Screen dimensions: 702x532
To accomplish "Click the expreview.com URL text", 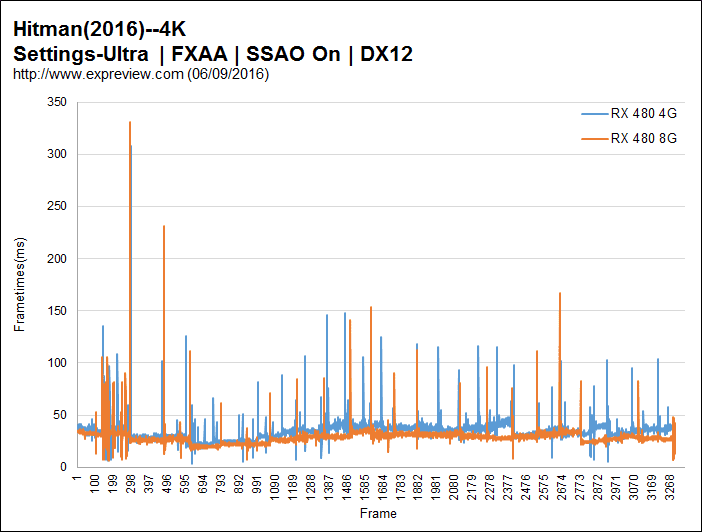I will (x=141, y=74).
